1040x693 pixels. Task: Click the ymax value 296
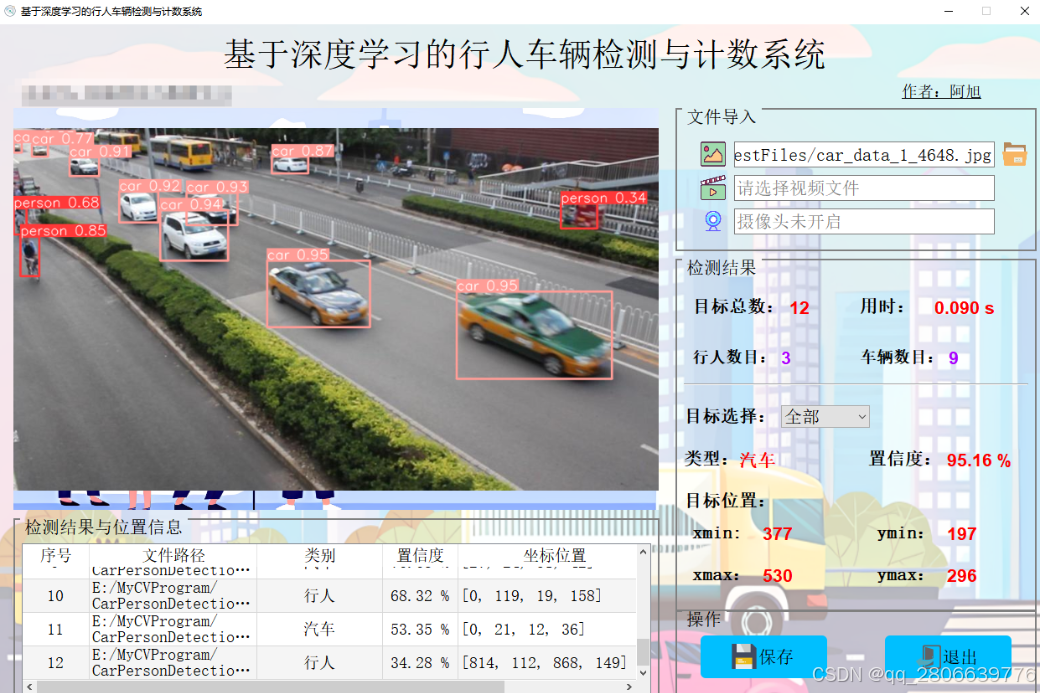(x=961, y=576)
